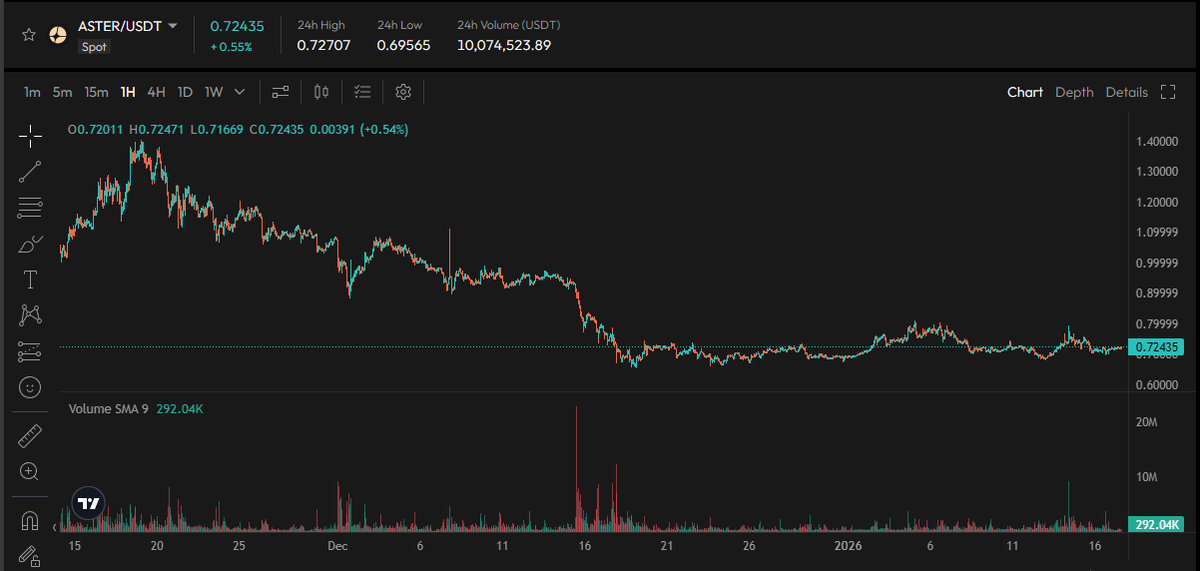Click the 24h High value 0.72707
1200x571 pixels.
coord(324,45)
